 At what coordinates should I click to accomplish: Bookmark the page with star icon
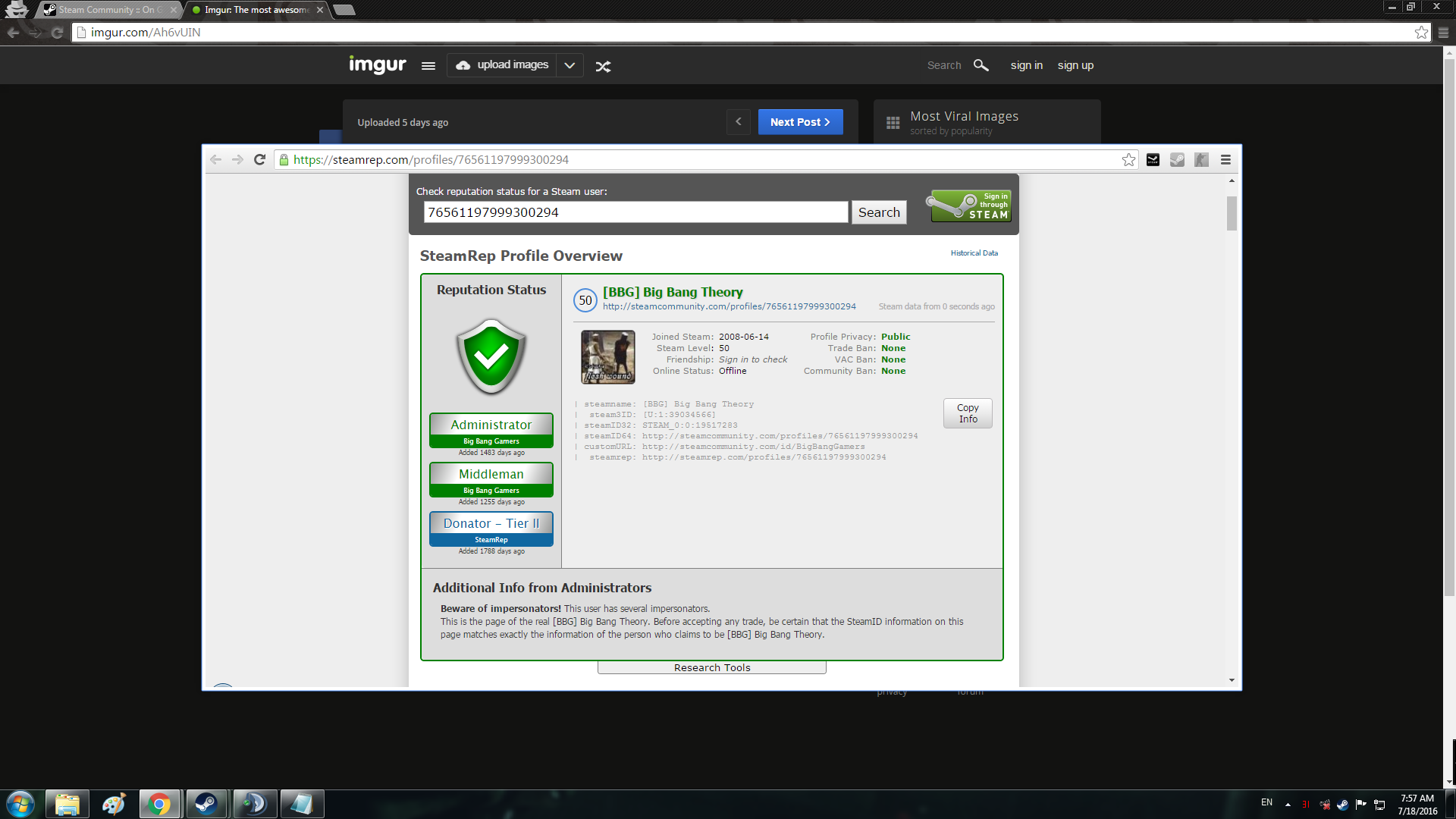click(1421, 32)
